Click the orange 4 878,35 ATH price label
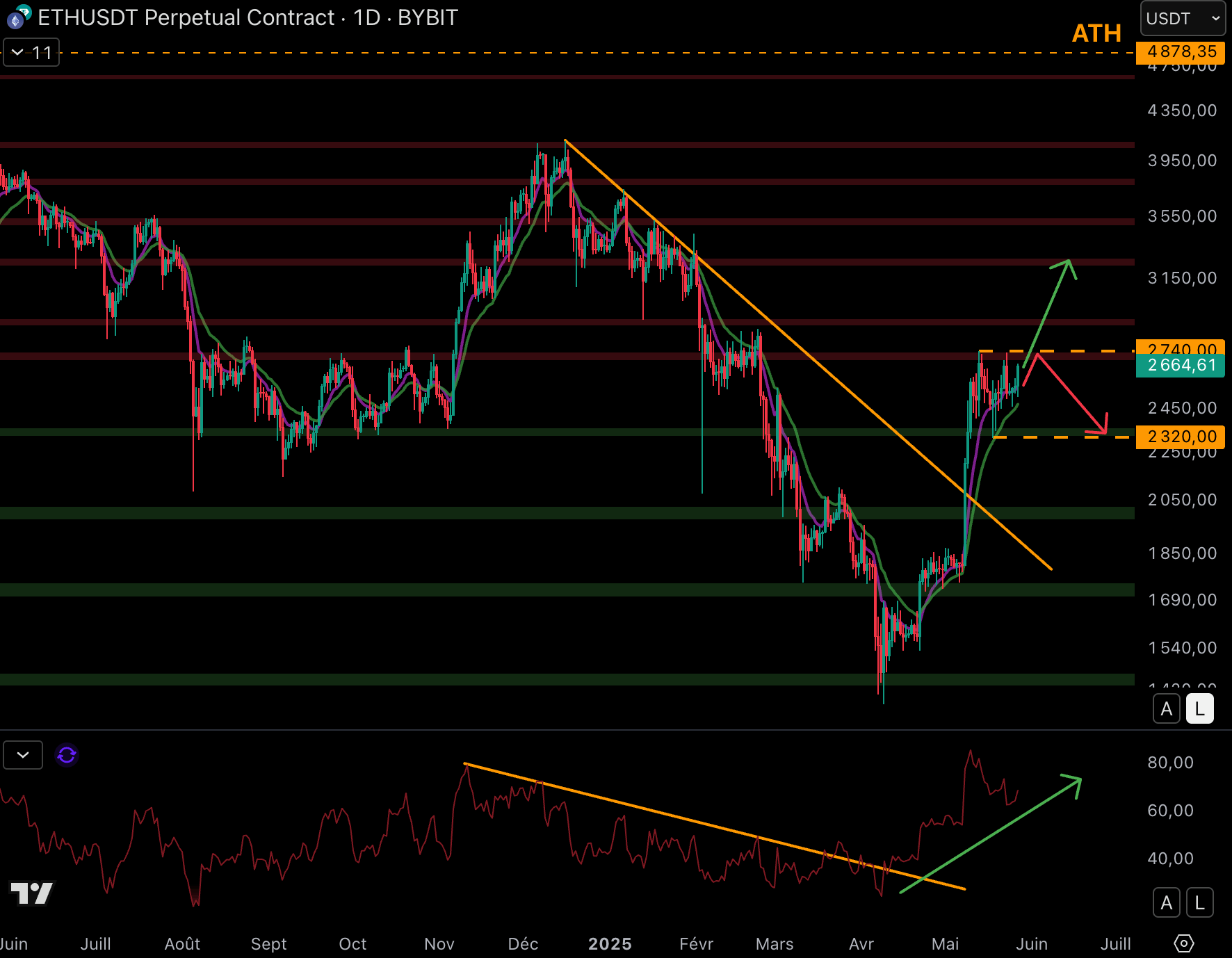 (x=1181, y=52)
